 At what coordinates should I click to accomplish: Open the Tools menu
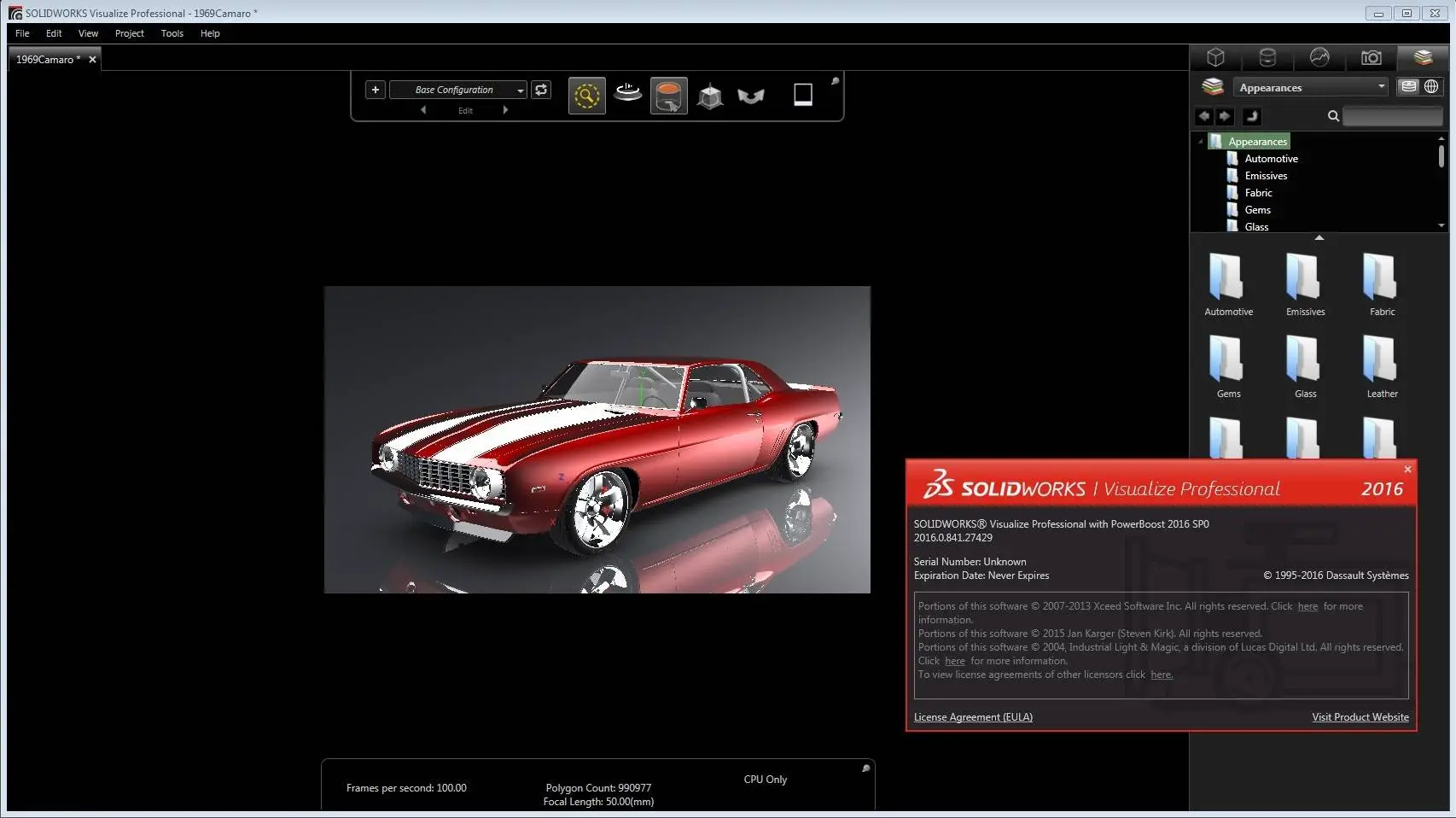(x=172, y=33)
